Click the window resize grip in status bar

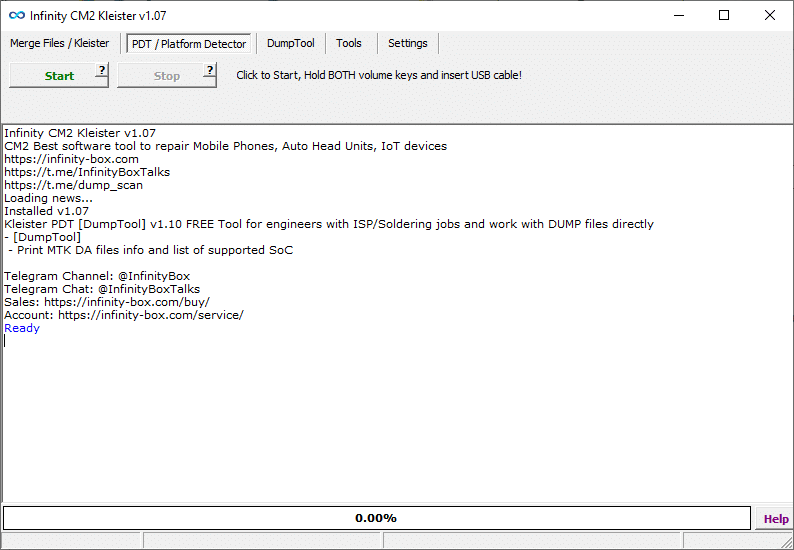(786, 542)
